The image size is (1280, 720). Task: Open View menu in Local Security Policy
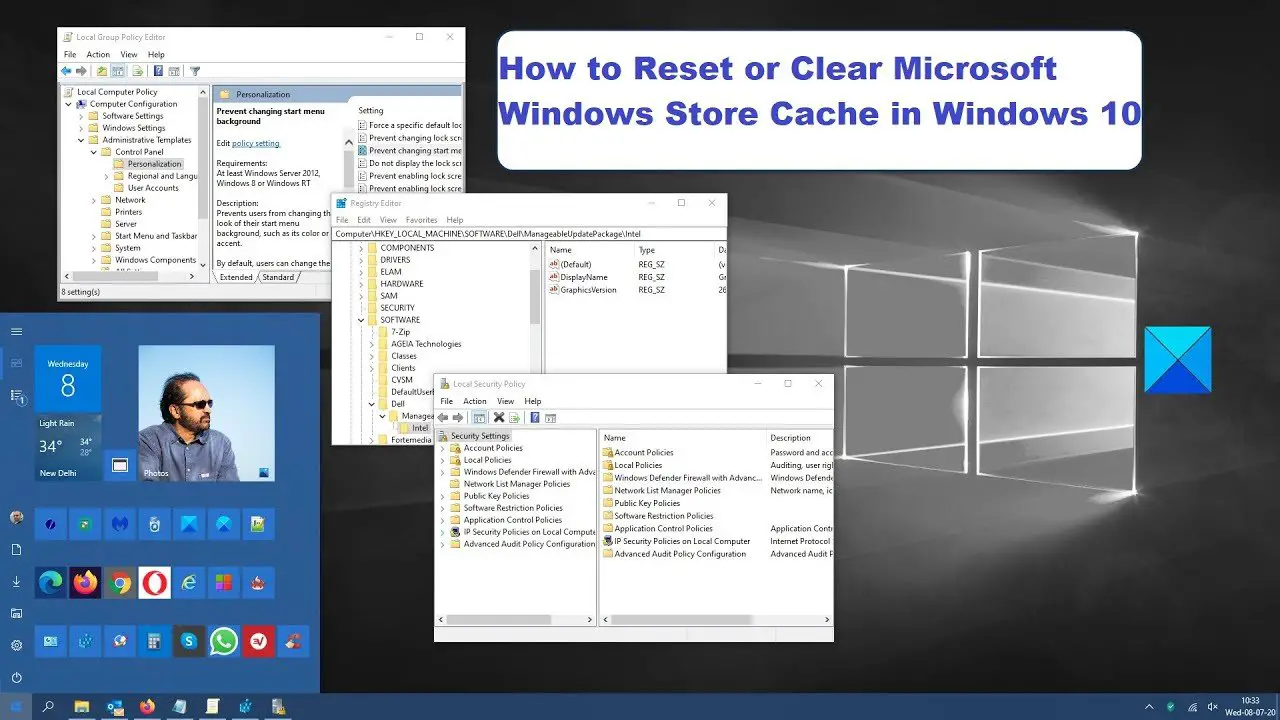506,401
